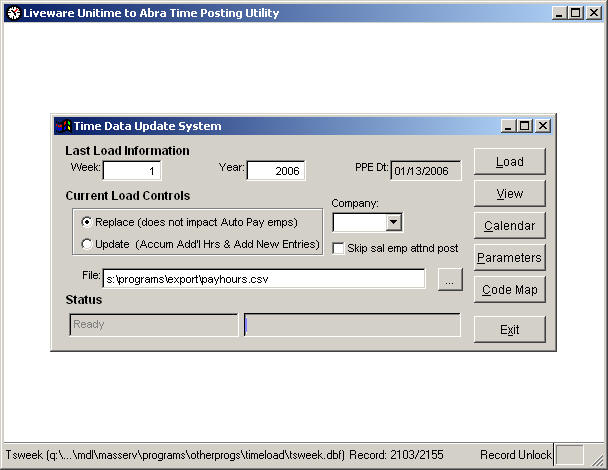Screen dimensions: 608x470
Task: Click the Record: 2103/2155 status text
Action: (x=396, y=454)
